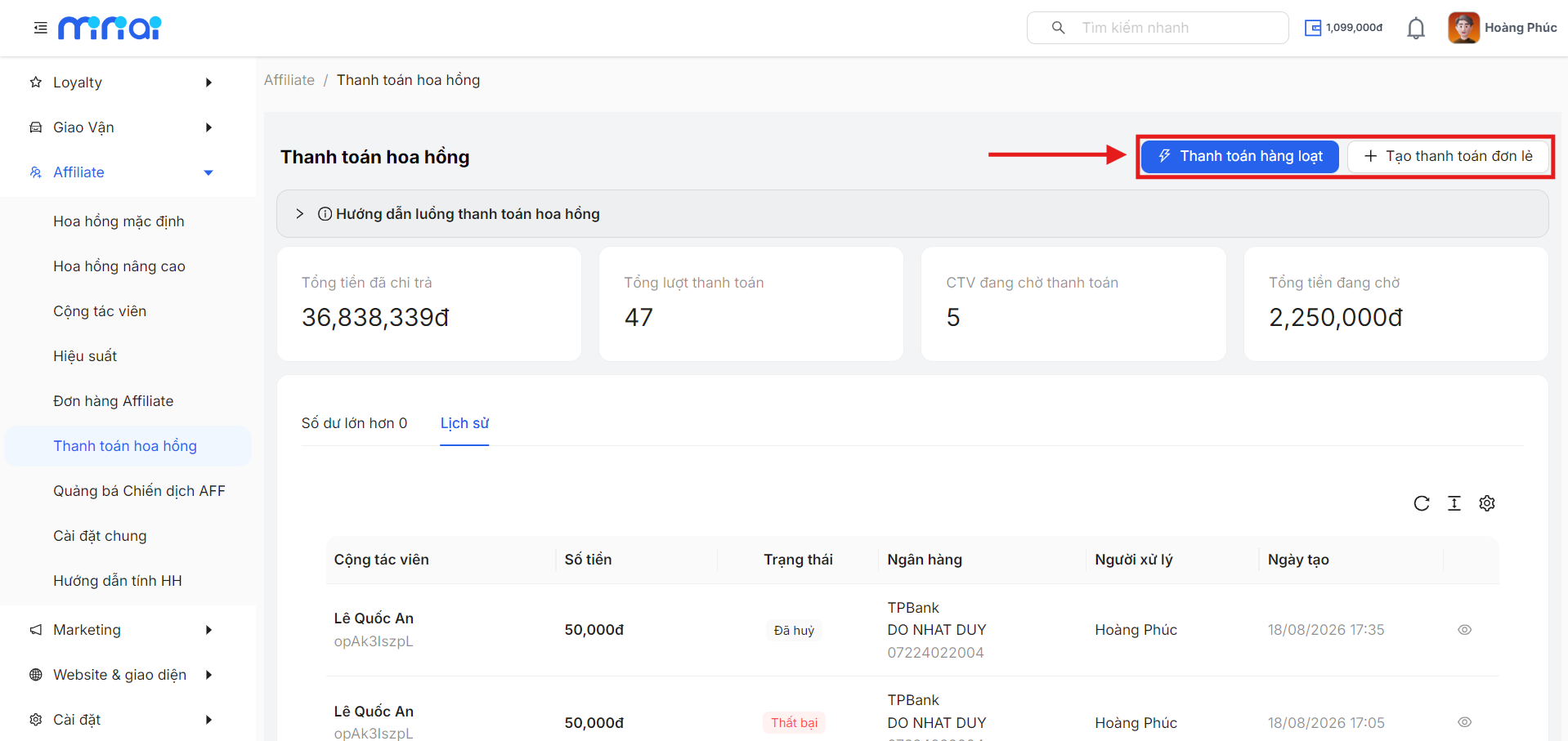1568x741 pixels.
Task: Open table column settings gear
Action: tap(1487, 503)
